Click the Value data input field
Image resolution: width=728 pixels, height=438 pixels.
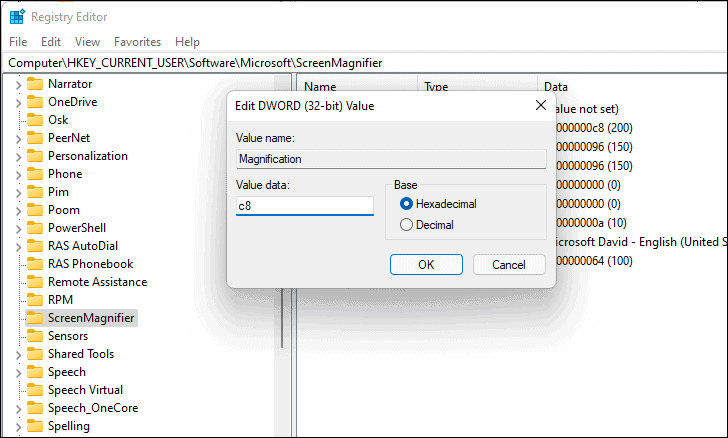[305, 206]
